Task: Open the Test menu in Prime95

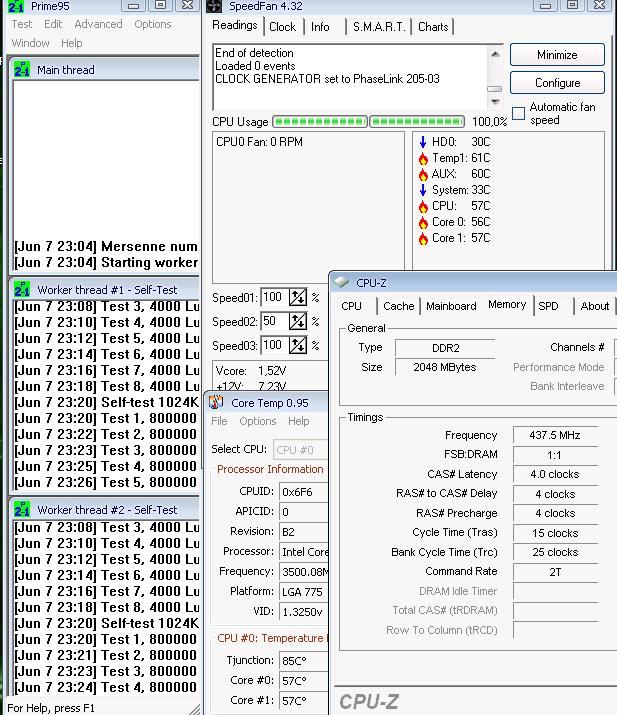Action: click(x=22, y=24)
